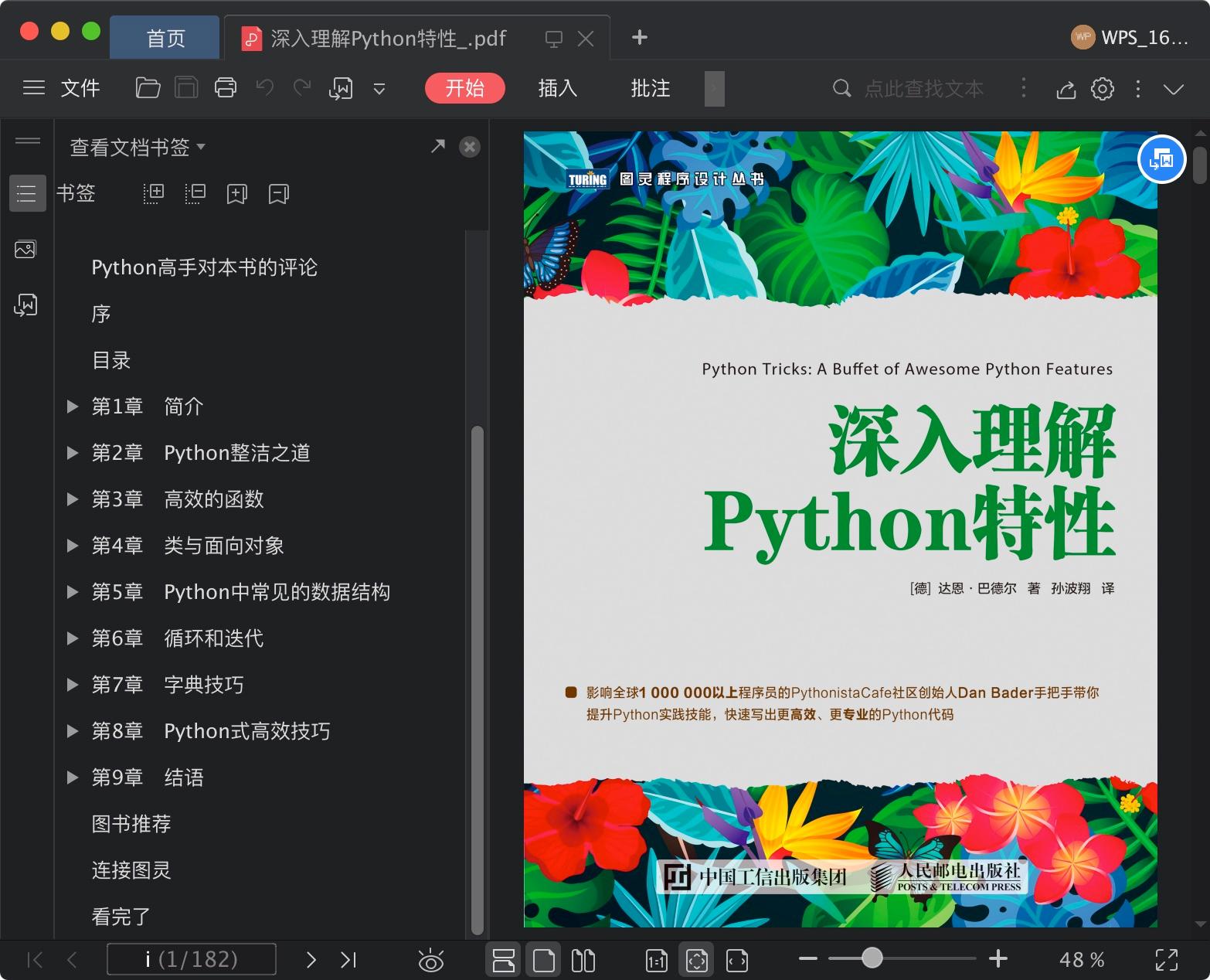Screen dimensions: 1210x980
Task: Open the WPS_16 user account avatar
Action: click(1083, 37)
